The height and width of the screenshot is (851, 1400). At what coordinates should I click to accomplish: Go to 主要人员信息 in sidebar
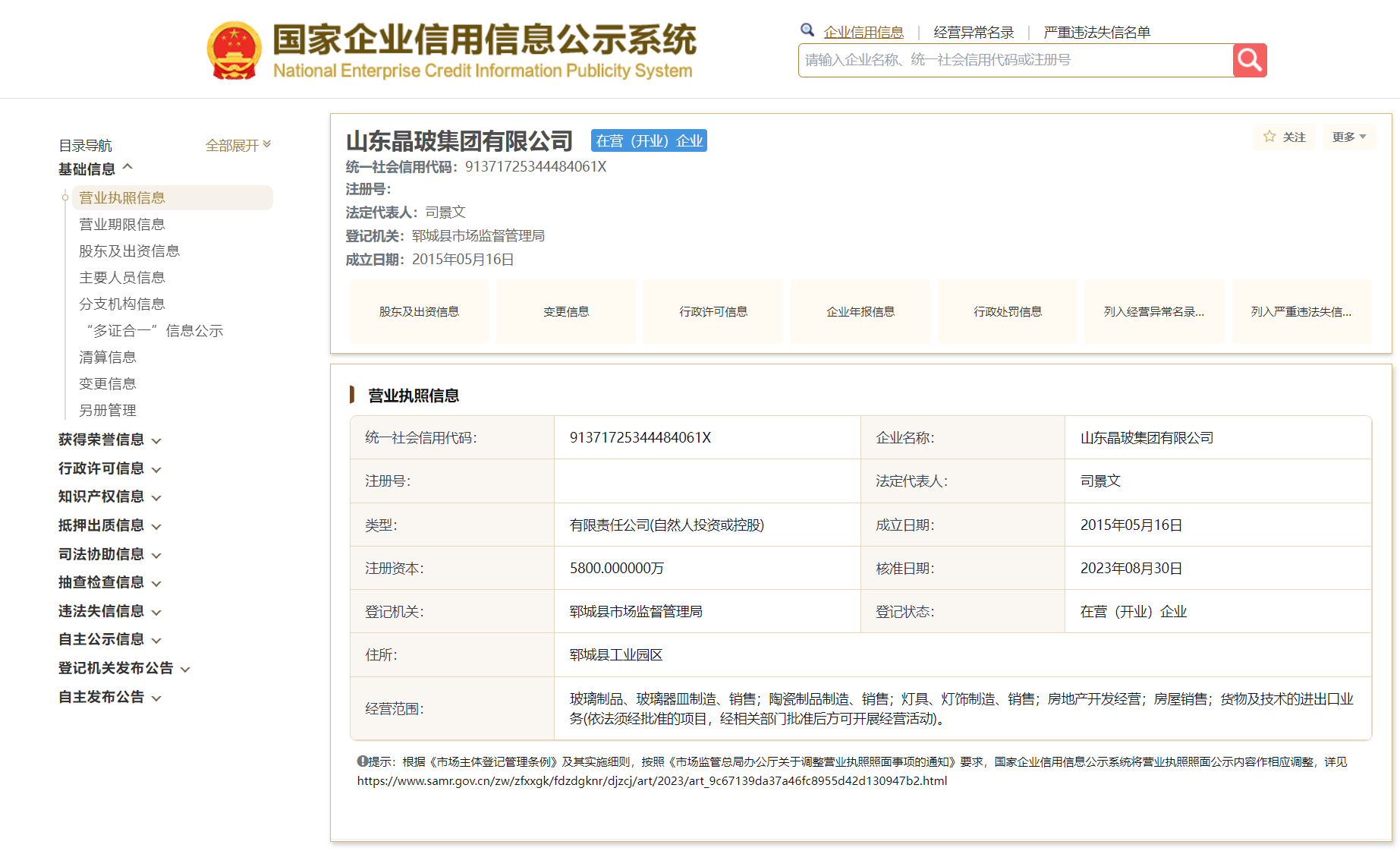pos(122,277)
